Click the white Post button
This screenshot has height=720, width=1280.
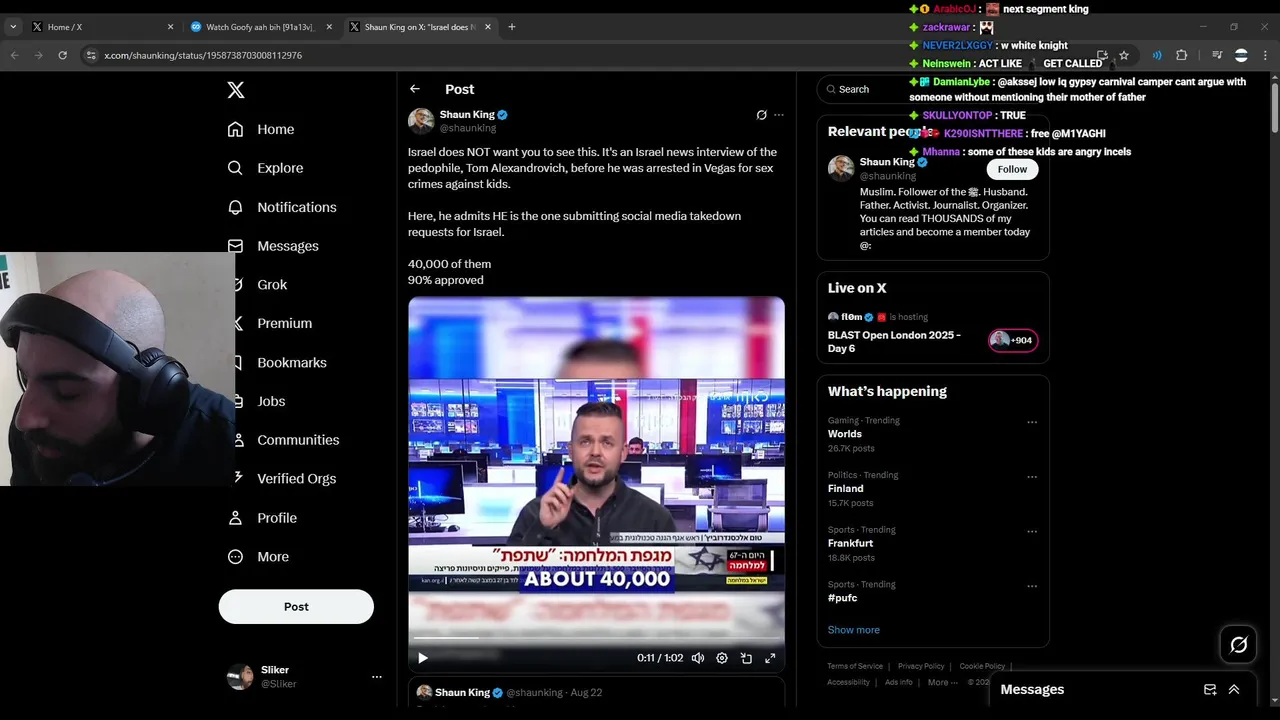coord(296,607)
